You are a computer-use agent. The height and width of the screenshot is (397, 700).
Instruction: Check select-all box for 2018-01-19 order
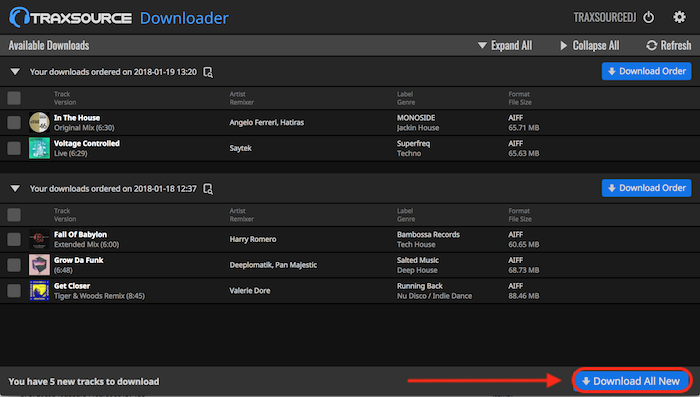pyautogui.click(x=14, y=98)
